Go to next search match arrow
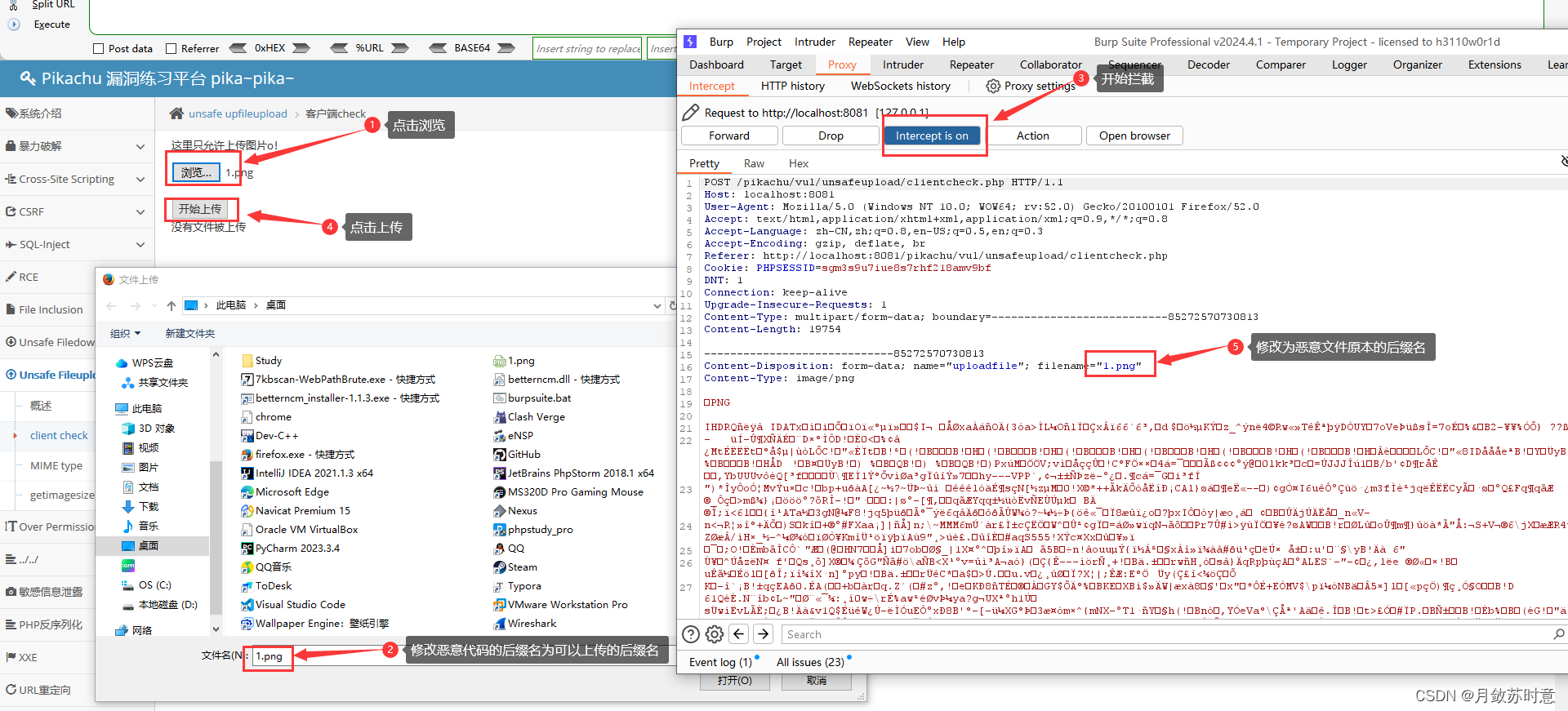The width and height of the screenshot is (1568, 711). 764,633
